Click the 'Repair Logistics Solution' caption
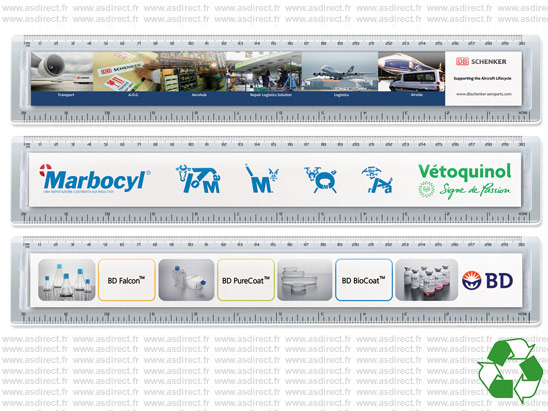The width and height of the screenshot is (548, 411). click(x=271, y=95)
